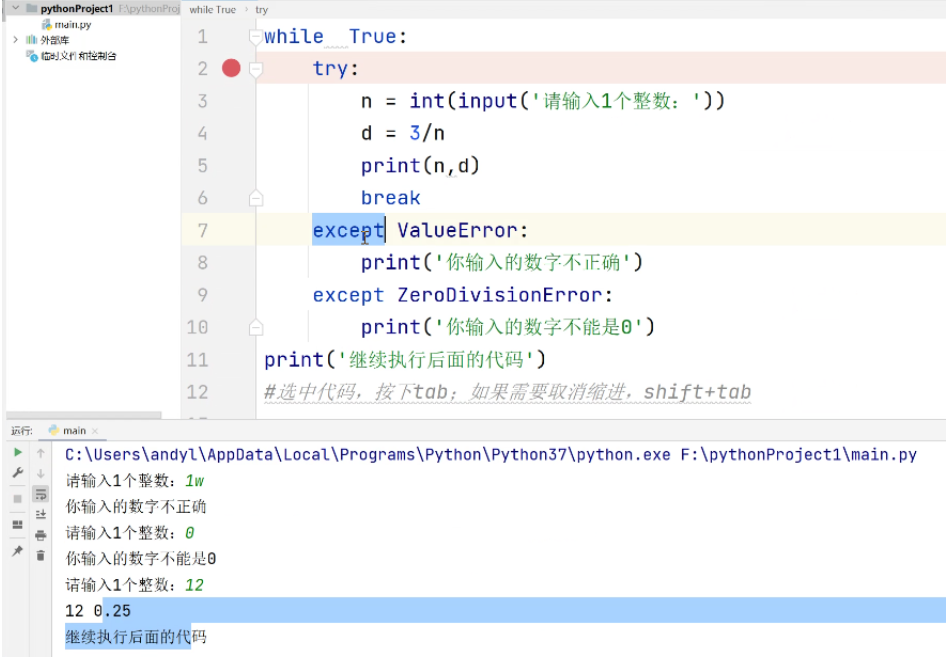Click the green Rerun button in Run panel
946x663 pixels.
click(17, 453)
